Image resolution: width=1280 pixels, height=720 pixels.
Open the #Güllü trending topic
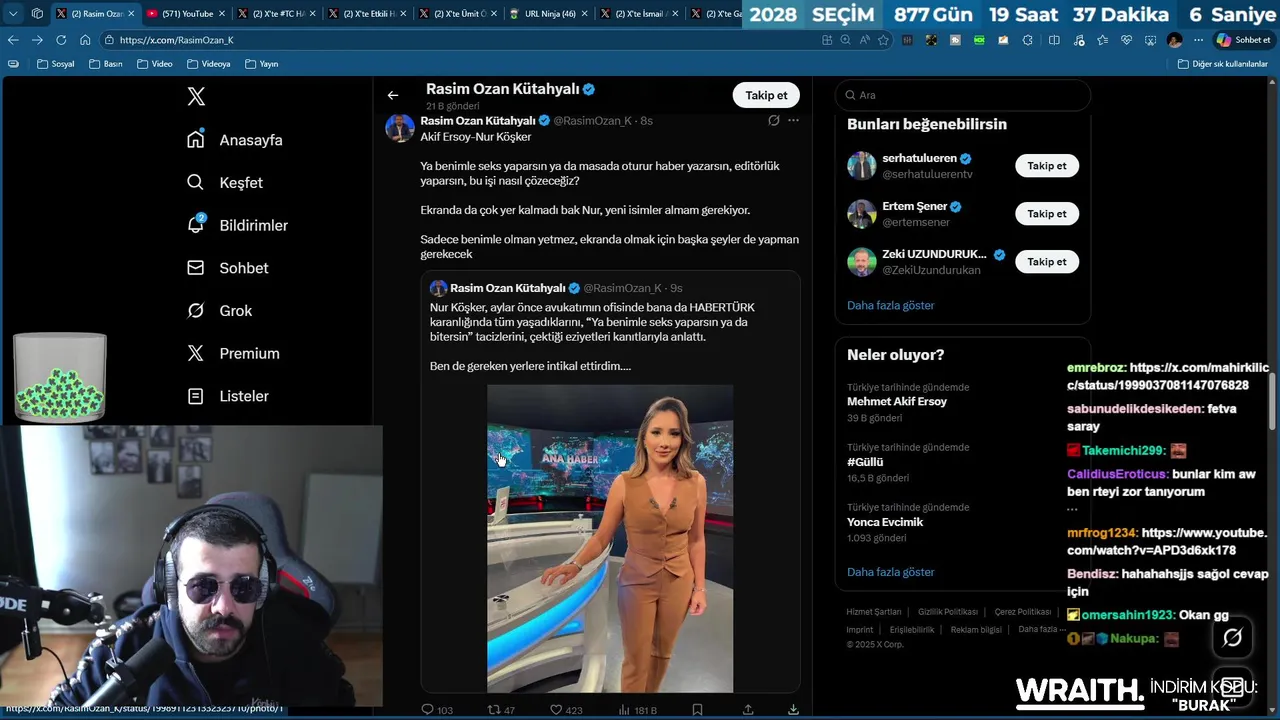pyautogui.click(x=865, y=462)
